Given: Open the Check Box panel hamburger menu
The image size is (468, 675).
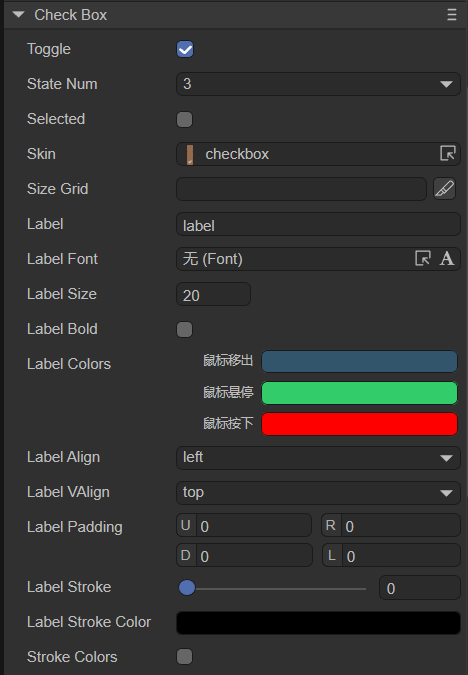Looking at the screenshot, I should tap(452, 15).
